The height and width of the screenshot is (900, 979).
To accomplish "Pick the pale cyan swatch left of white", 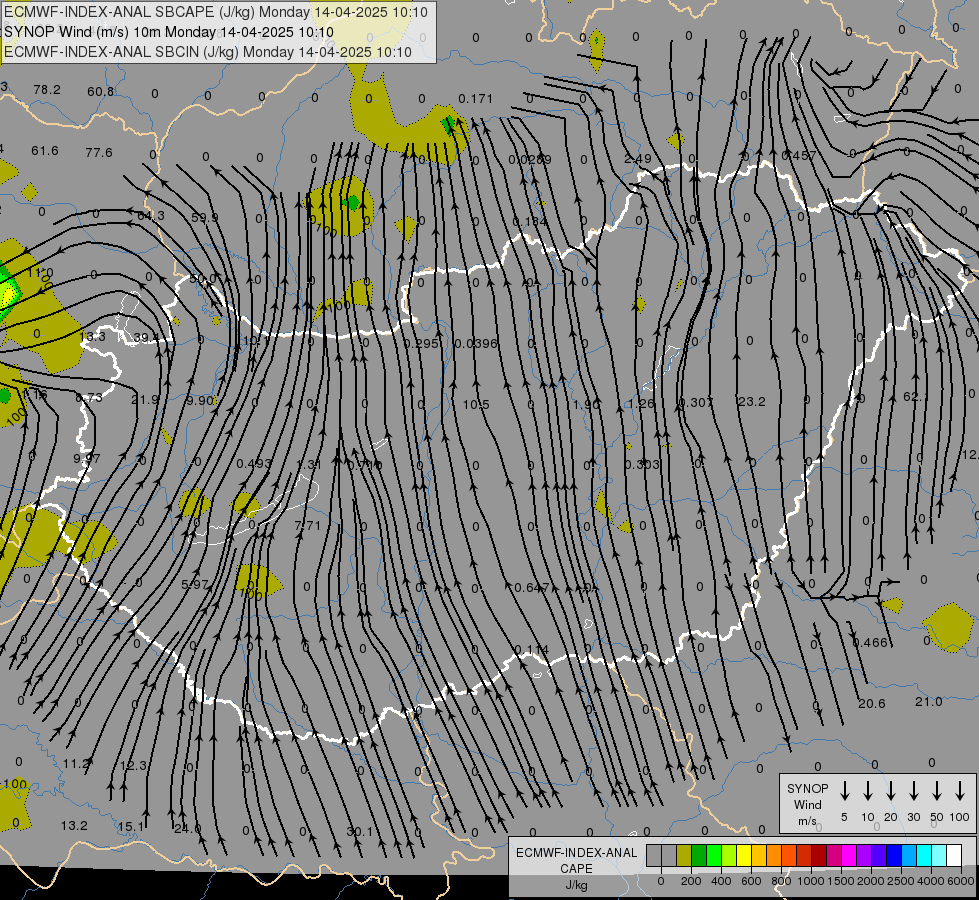I will point(939,856).
